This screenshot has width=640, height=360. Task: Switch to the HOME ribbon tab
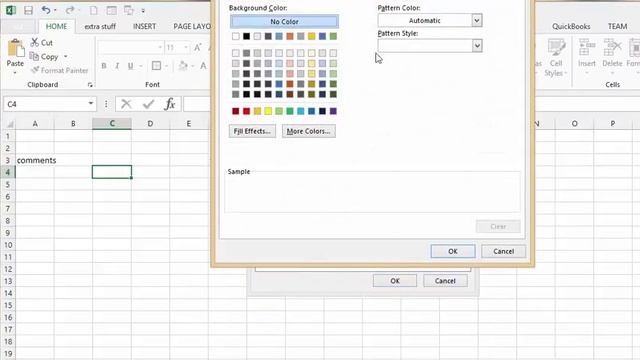pos(56,26)
